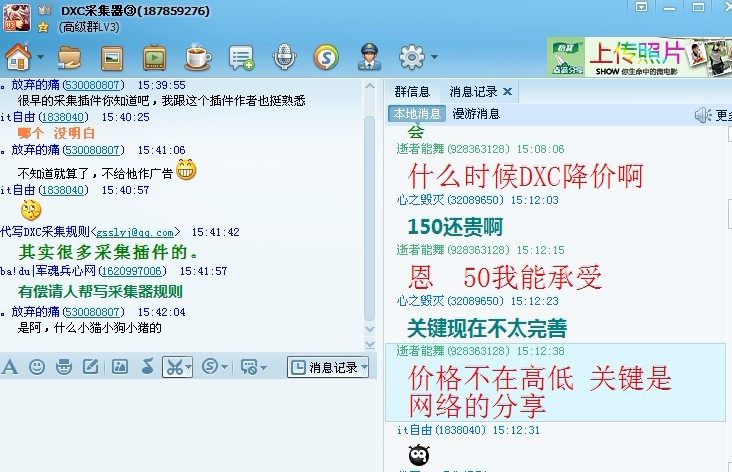Open the window menu dropdown button in title bar
This screenshot has width=732, height=472.
tap(642, 7)
